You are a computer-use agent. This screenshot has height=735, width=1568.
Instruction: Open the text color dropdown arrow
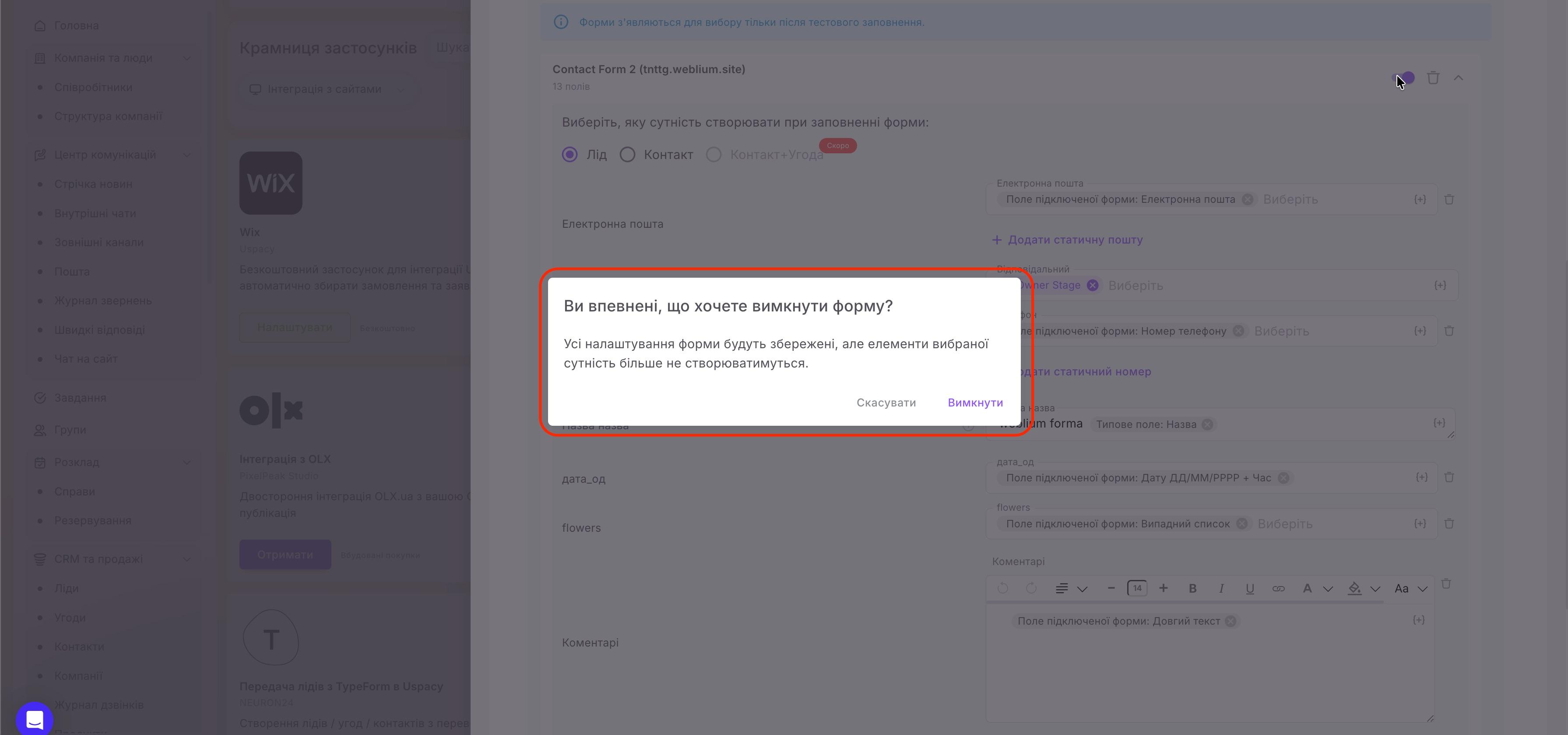[x=1328, y=589]
